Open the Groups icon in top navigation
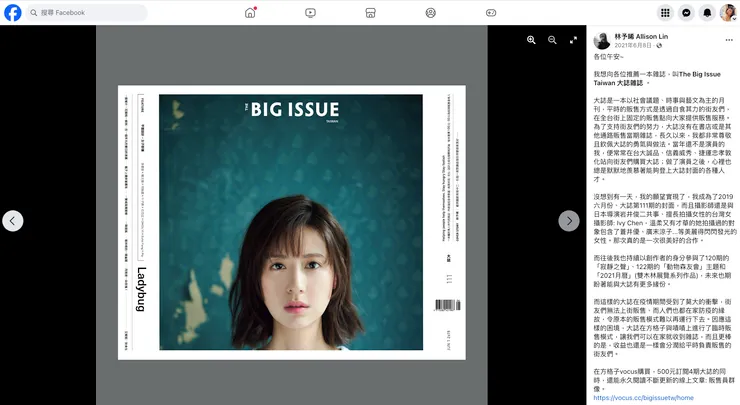 pyautogui.click(x=430, y=13)
